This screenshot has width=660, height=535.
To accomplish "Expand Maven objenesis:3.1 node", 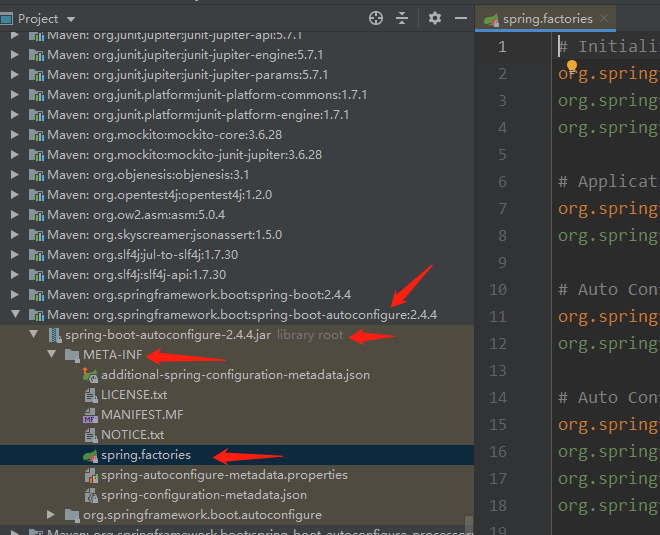I will click(14, 174).
